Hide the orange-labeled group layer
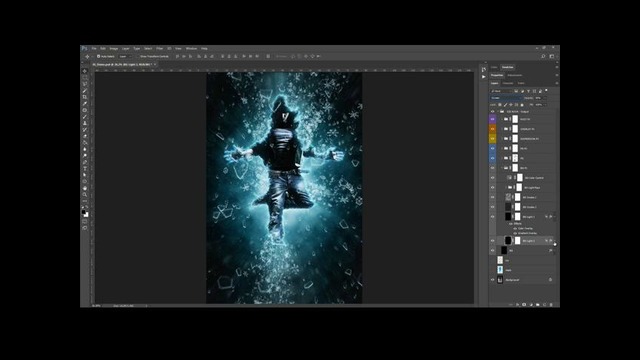Image resolution: width=640 pixels, height=360 pixels. (493, 129)
